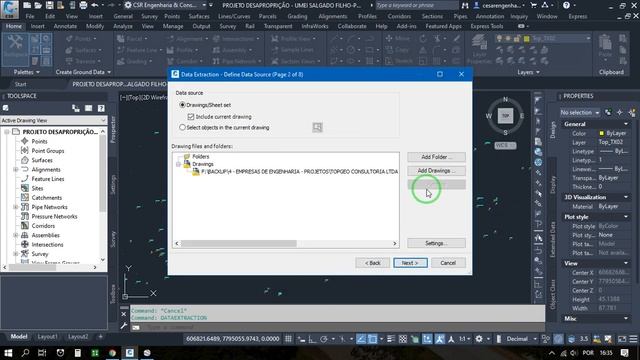Click the quick select icon in the Properties panel
This screenshot has height=360, width=640.
click(632, 112)
